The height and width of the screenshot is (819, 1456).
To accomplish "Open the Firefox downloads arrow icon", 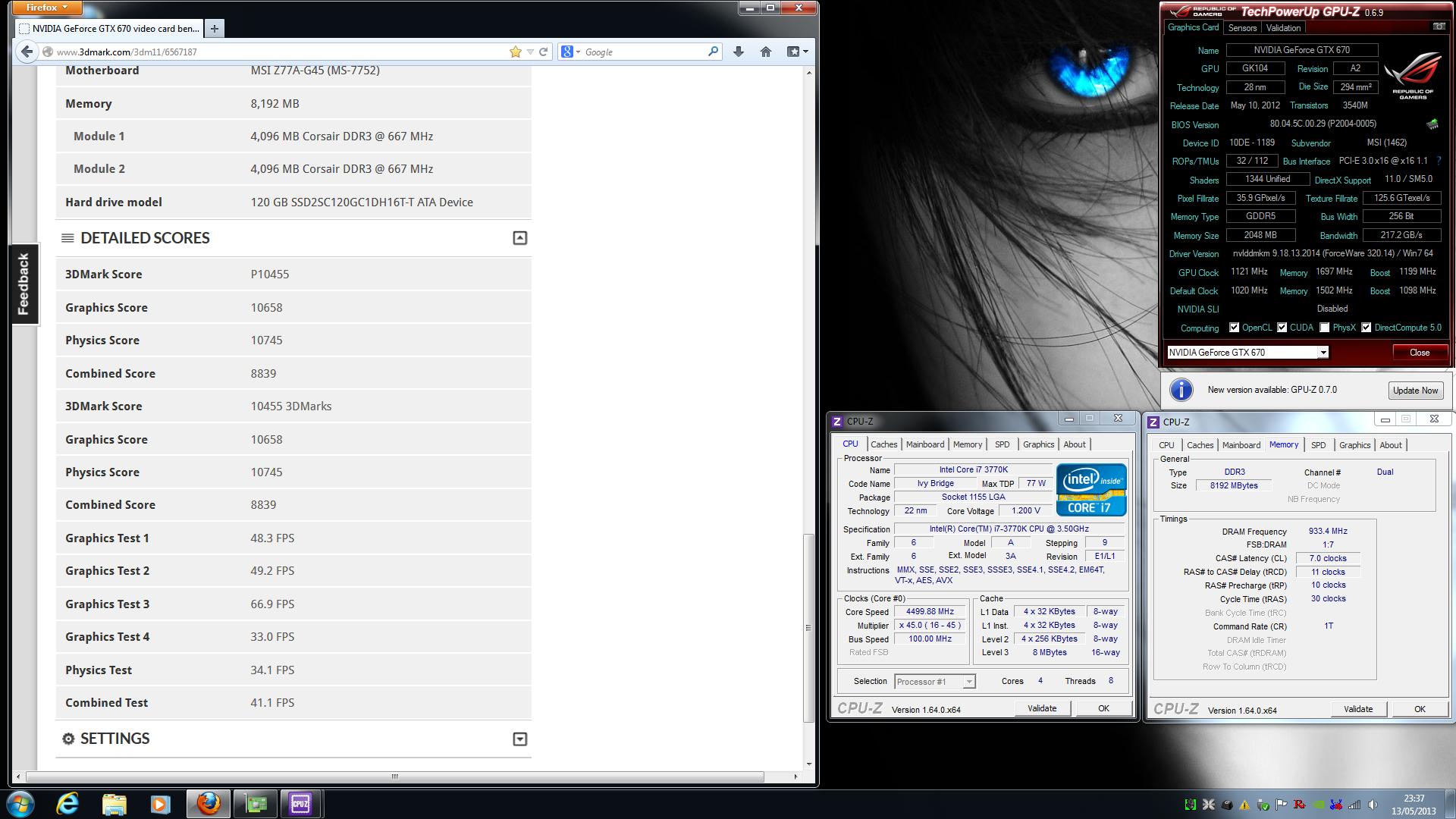I will 738,52.
